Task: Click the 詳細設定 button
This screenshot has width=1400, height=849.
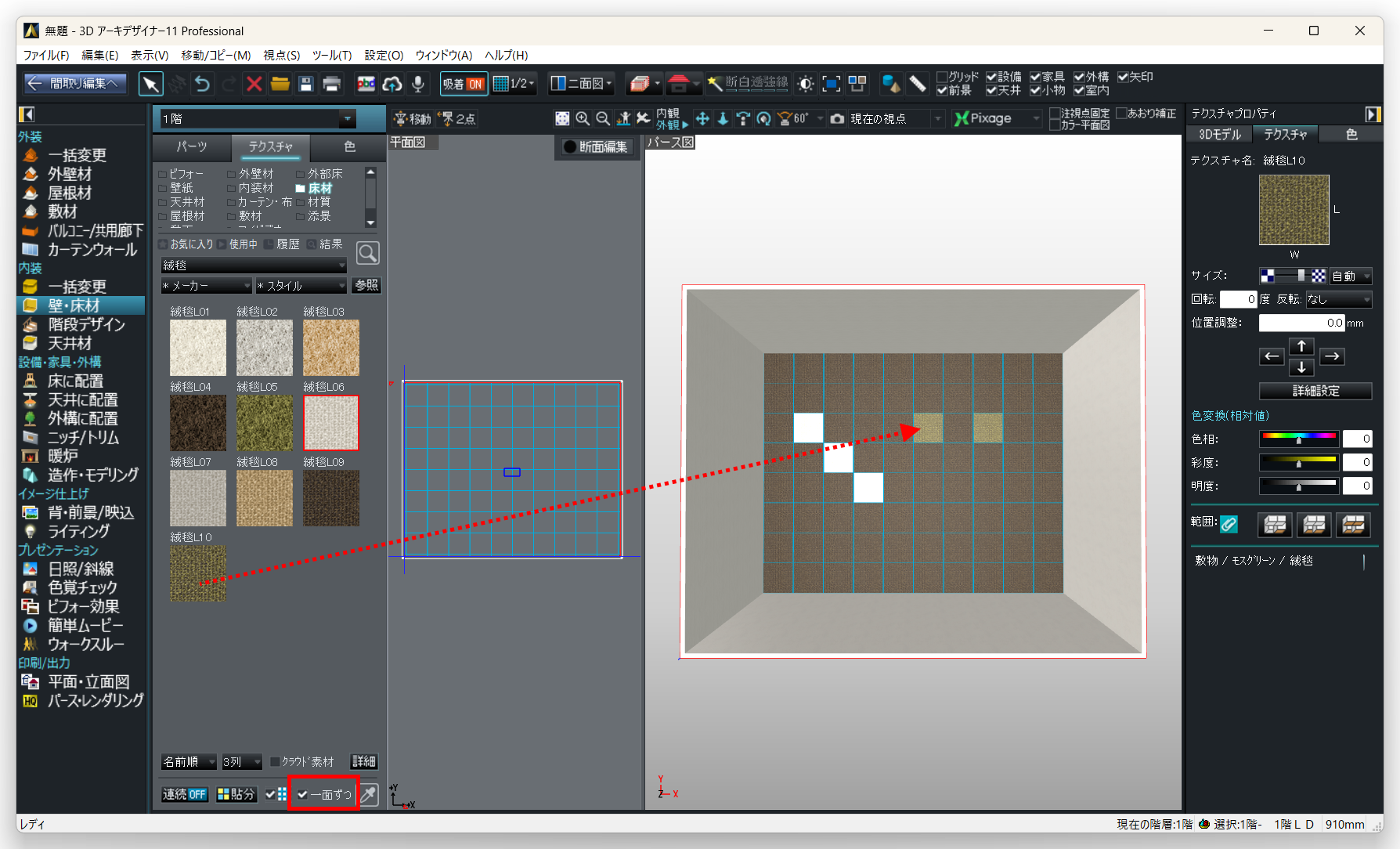Action: (x=1315, y=390)
